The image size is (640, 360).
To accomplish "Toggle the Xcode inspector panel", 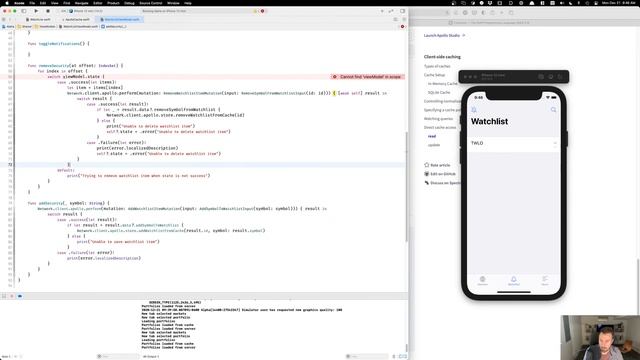I will (x=402, y=11).
